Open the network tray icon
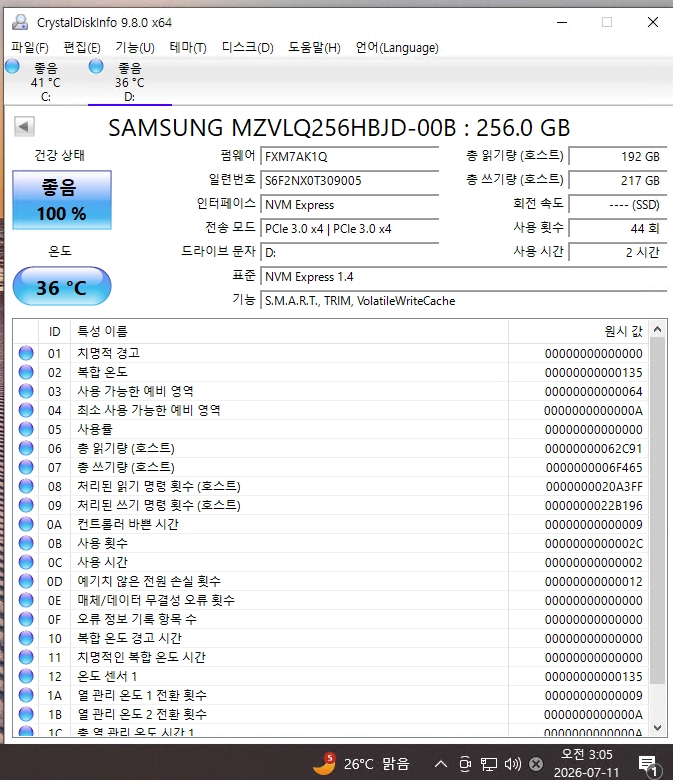 tap(488, 764)
